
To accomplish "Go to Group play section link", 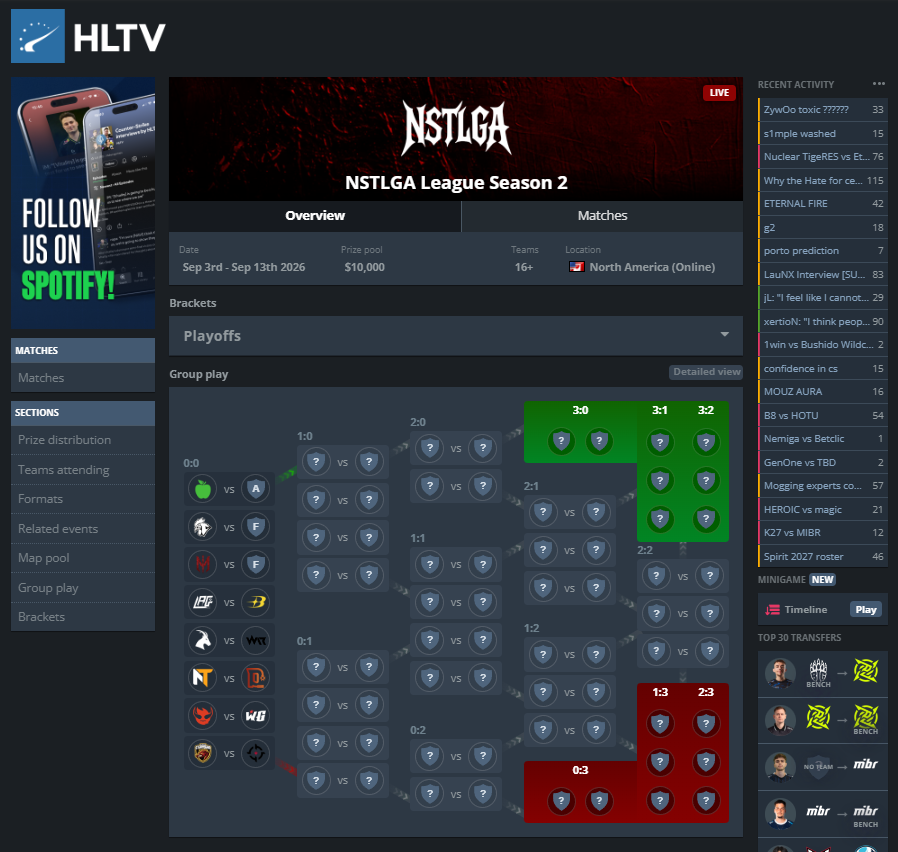I will point(82,588).
